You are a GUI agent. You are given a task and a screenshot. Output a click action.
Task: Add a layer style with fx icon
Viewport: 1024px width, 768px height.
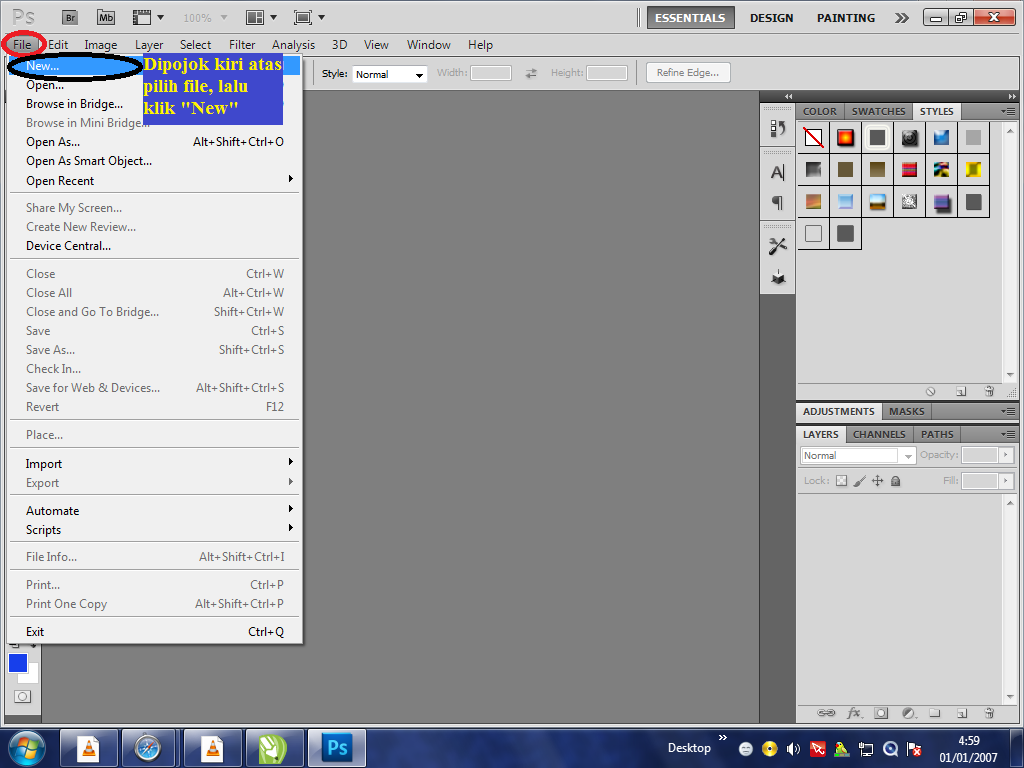(854, 712)
